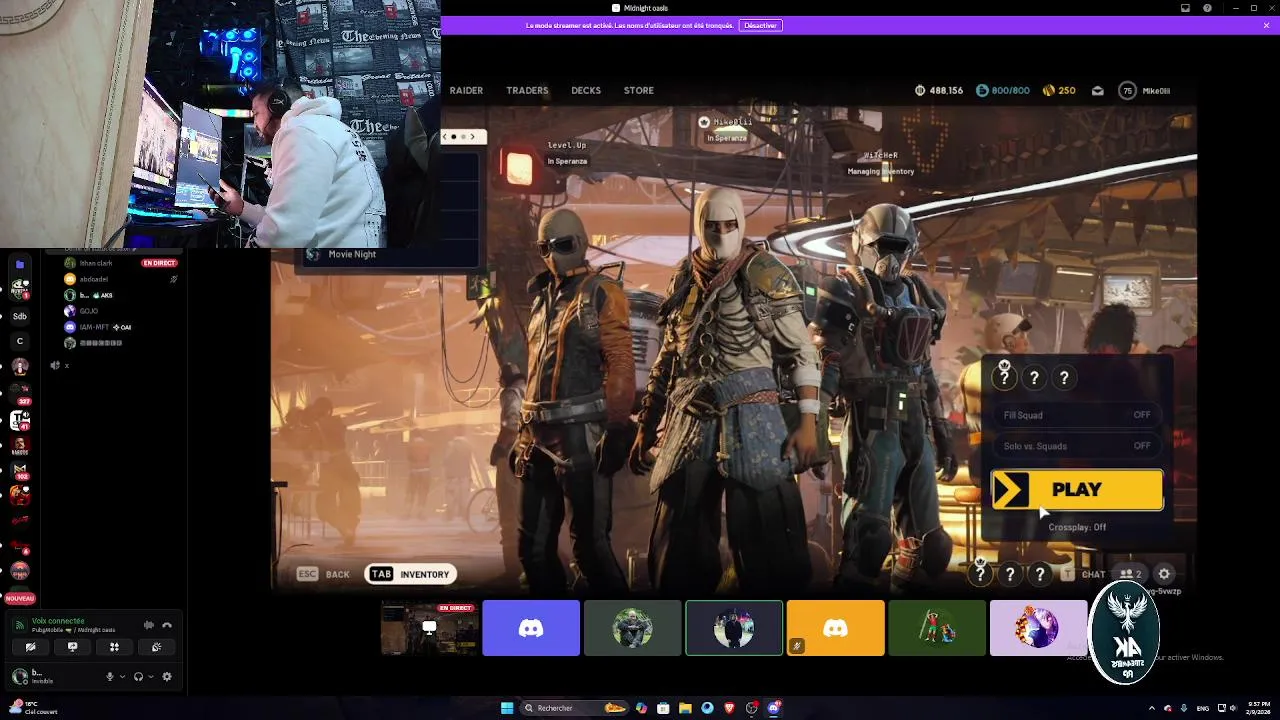Disconnect from the voice channel
The height and width of the screenshot is (720, 1280).
pos(167,625)
